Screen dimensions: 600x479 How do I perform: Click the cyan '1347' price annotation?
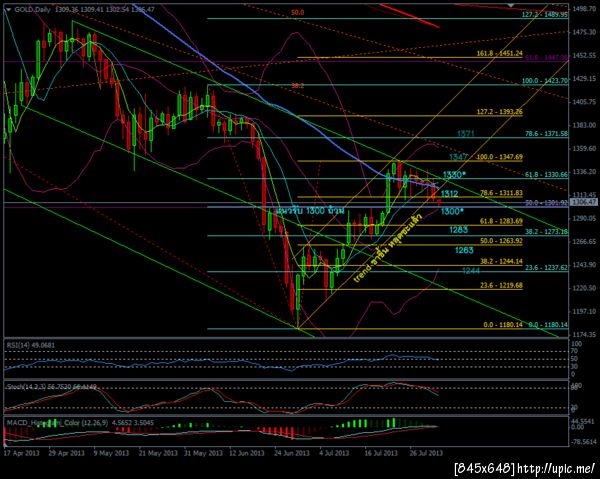458,157
